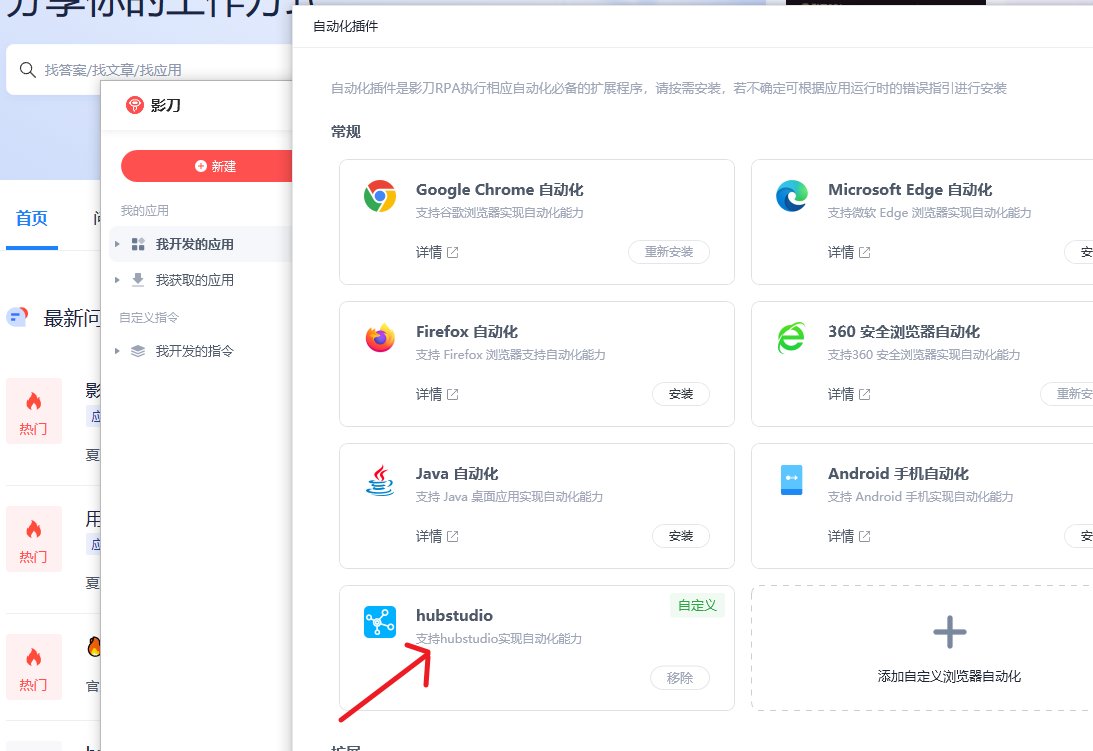Click 添加自定义浏览器自动化 card
The height and width of the screenshot is (751, 1093).
coord(922,648)
